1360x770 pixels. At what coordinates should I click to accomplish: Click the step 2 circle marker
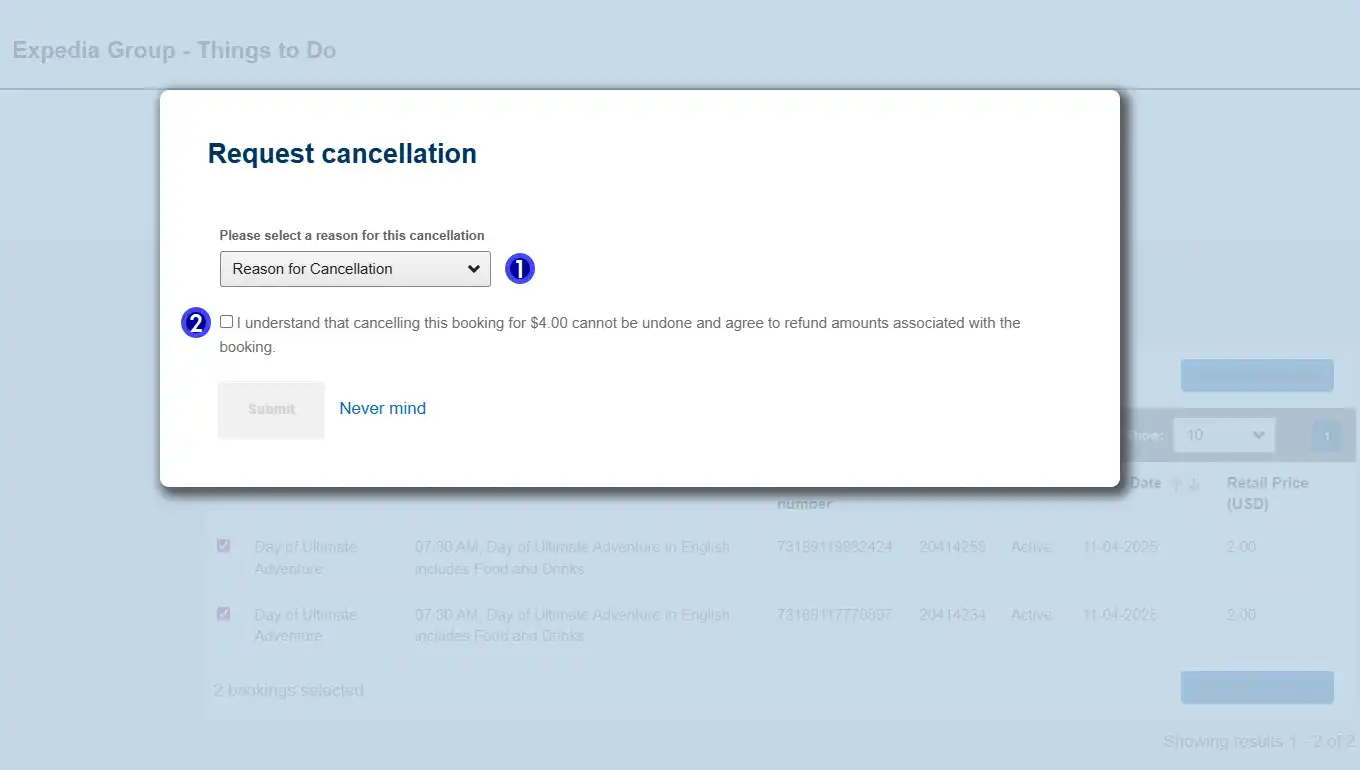pos(196,323)
